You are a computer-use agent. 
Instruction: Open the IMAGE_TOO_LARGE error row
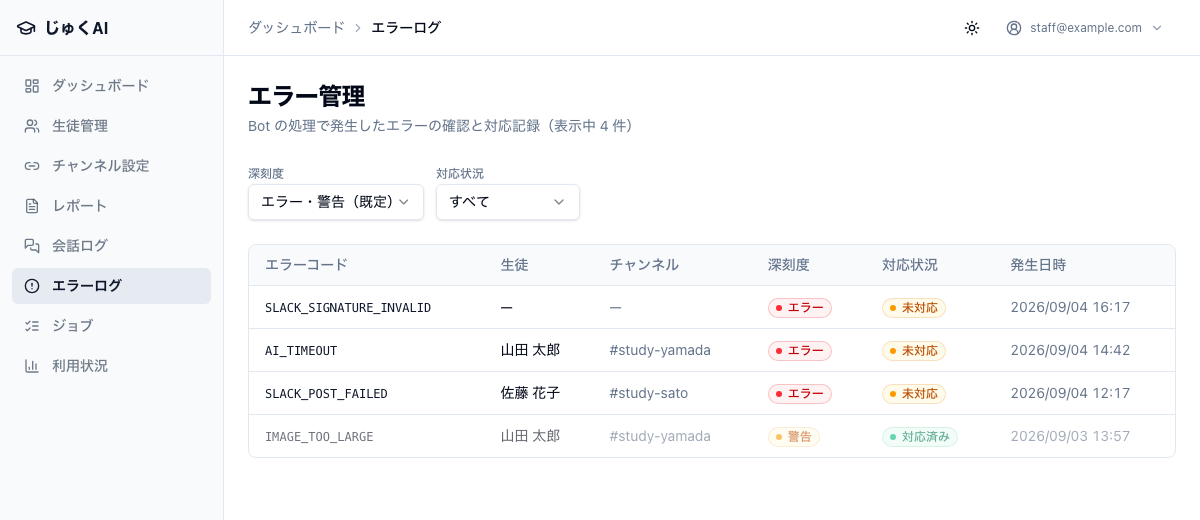pyautogui.click(x=712, y=436)
